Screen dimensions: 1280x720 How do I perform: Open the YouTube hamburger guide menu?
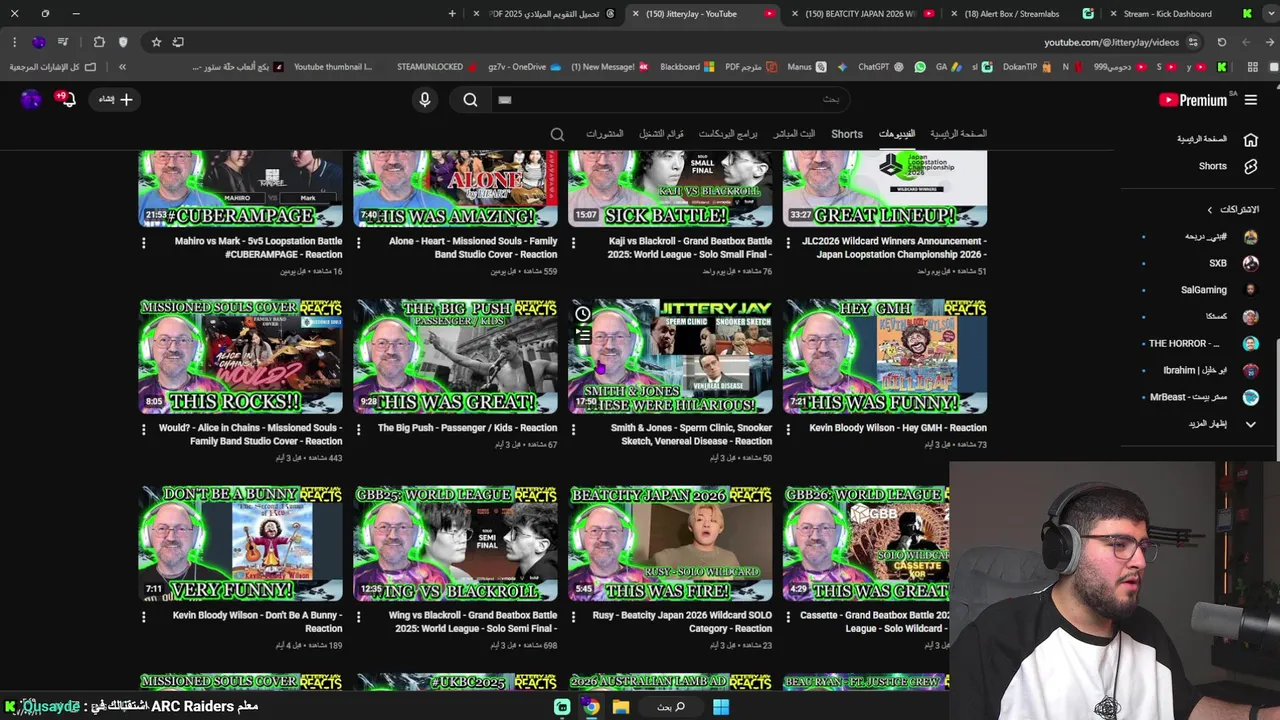coord(1250,100)
